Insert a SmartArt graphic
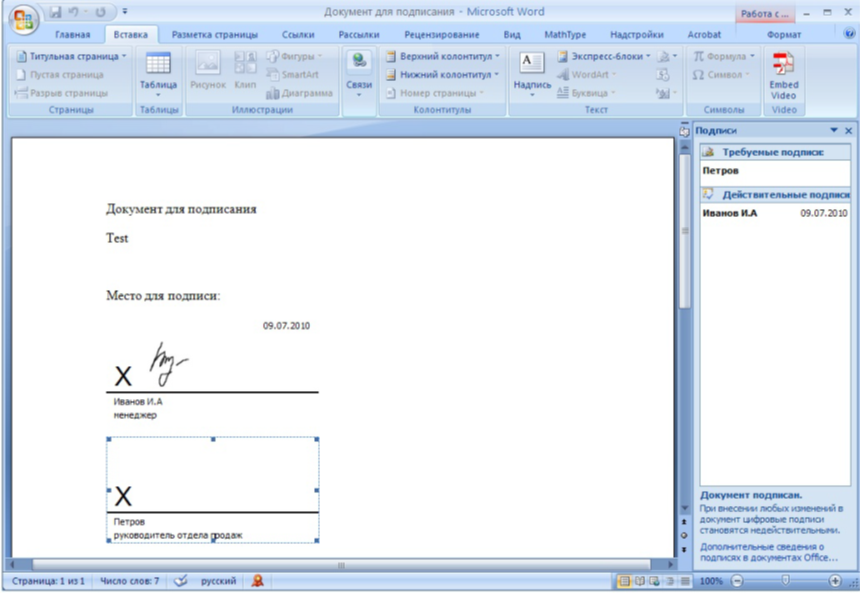This screenshot has height=593, width=860. tap(292, 75)
